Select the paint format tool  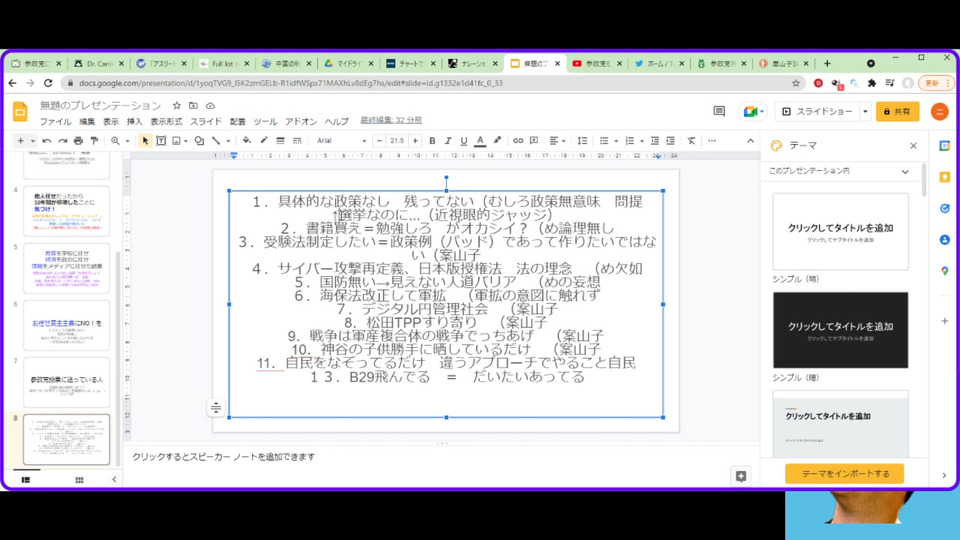coord(94,141)
